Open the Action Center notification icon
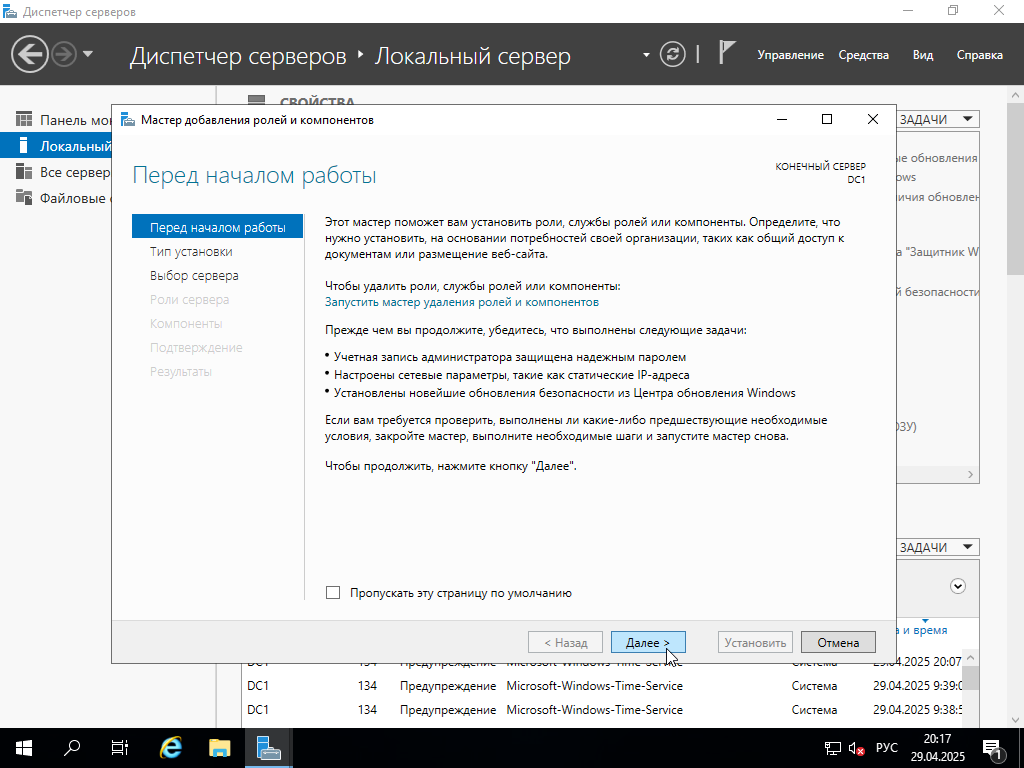 991,748
